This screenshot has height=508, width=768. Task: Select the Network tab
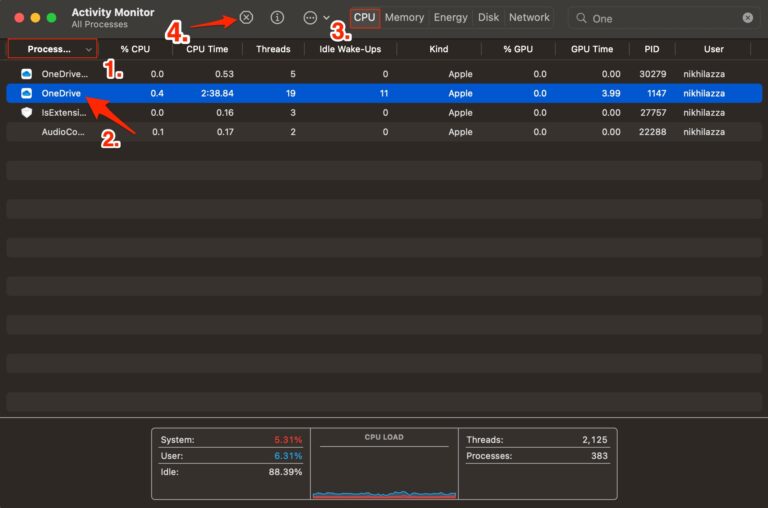pos(529,17)
